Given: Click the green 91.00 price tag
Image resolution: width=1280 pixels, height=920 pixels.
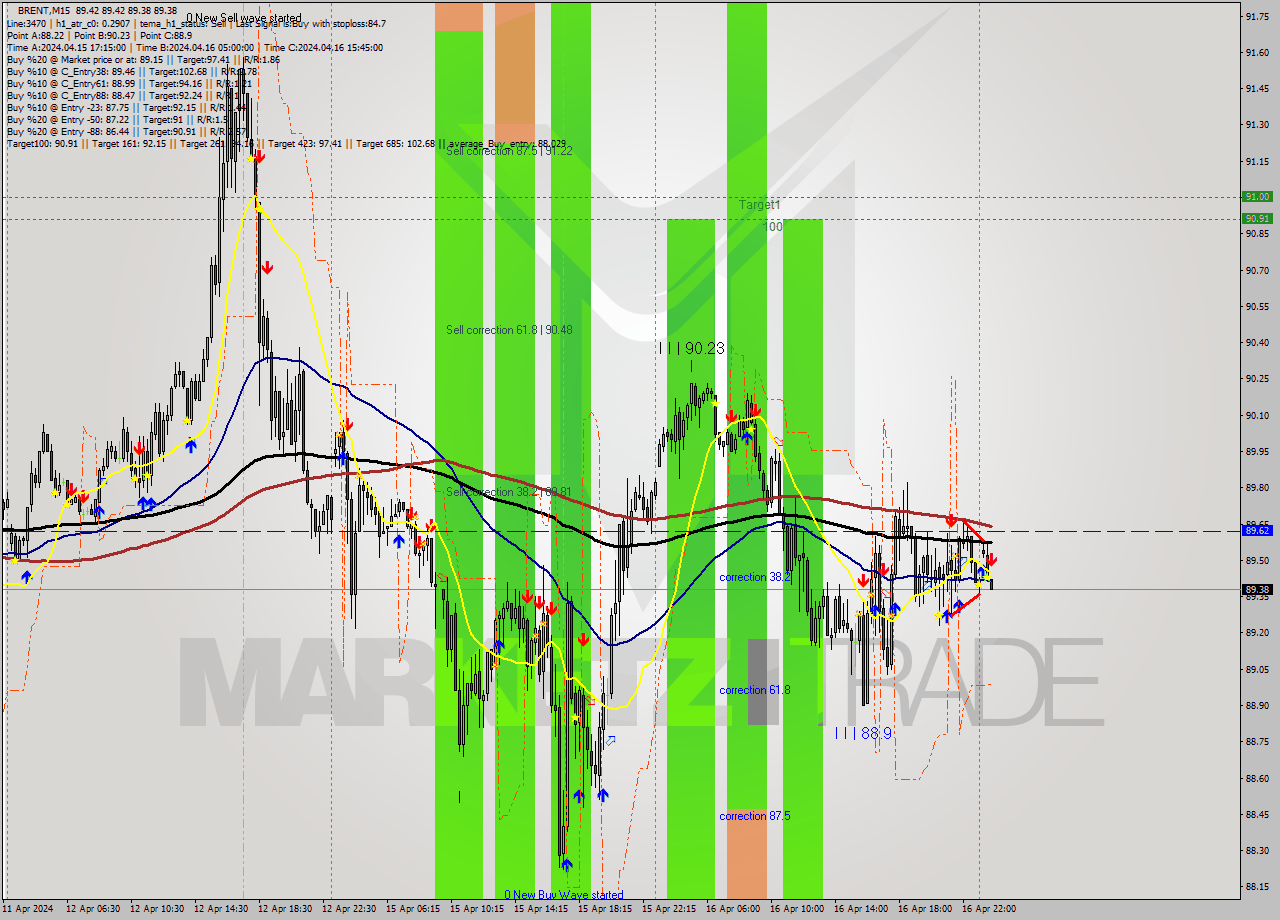Looking at the screenshot, I should [x=1257, y=197].
